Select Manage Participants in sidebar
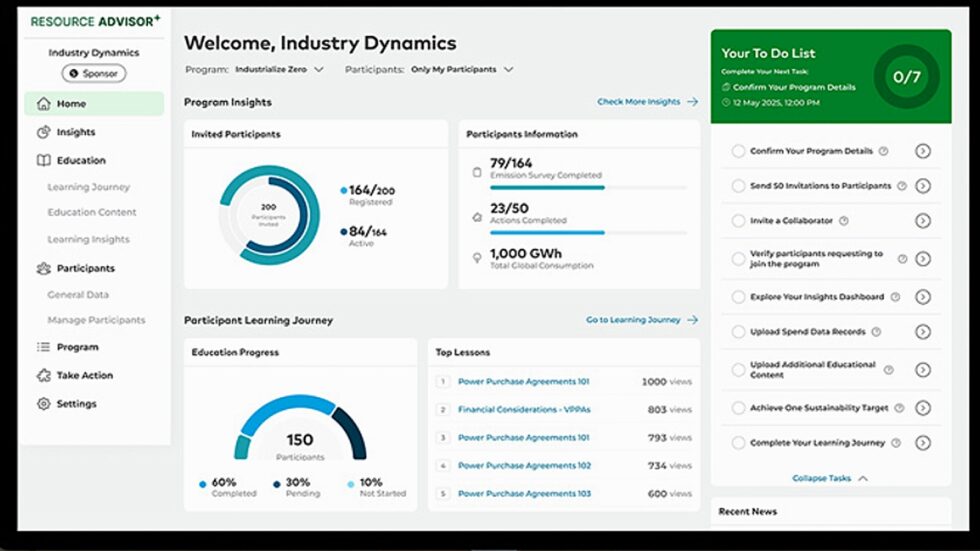This screenshot has height=551, width=980. click(96, 320)
